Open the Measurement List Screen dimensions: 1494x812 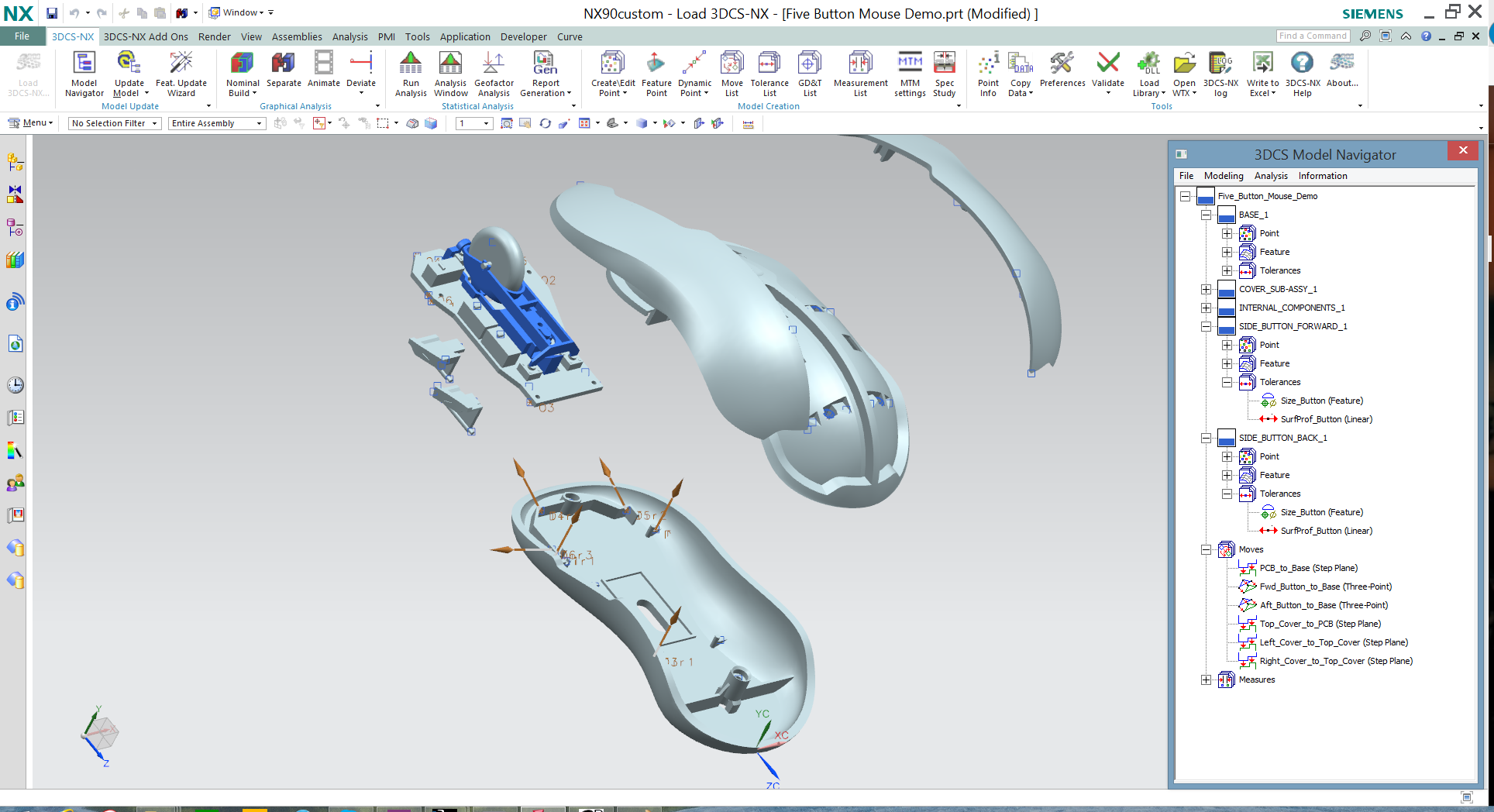pyautogui.click(x=859, y=74)
